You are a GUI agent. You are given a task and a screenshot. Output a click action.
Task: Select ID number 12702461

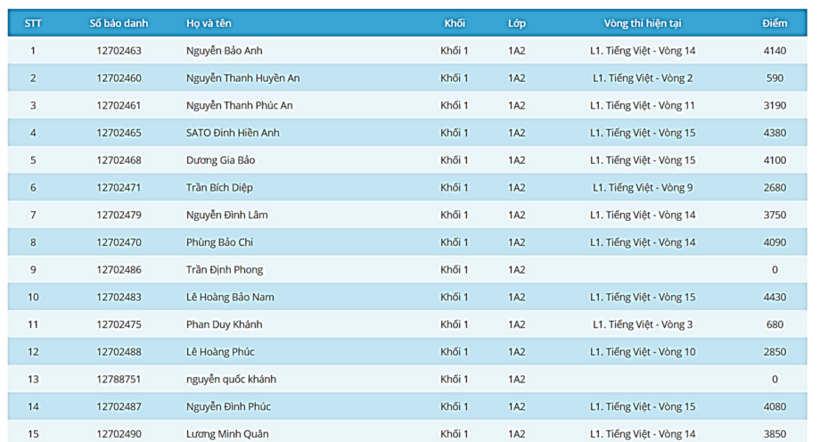(119, 105)
